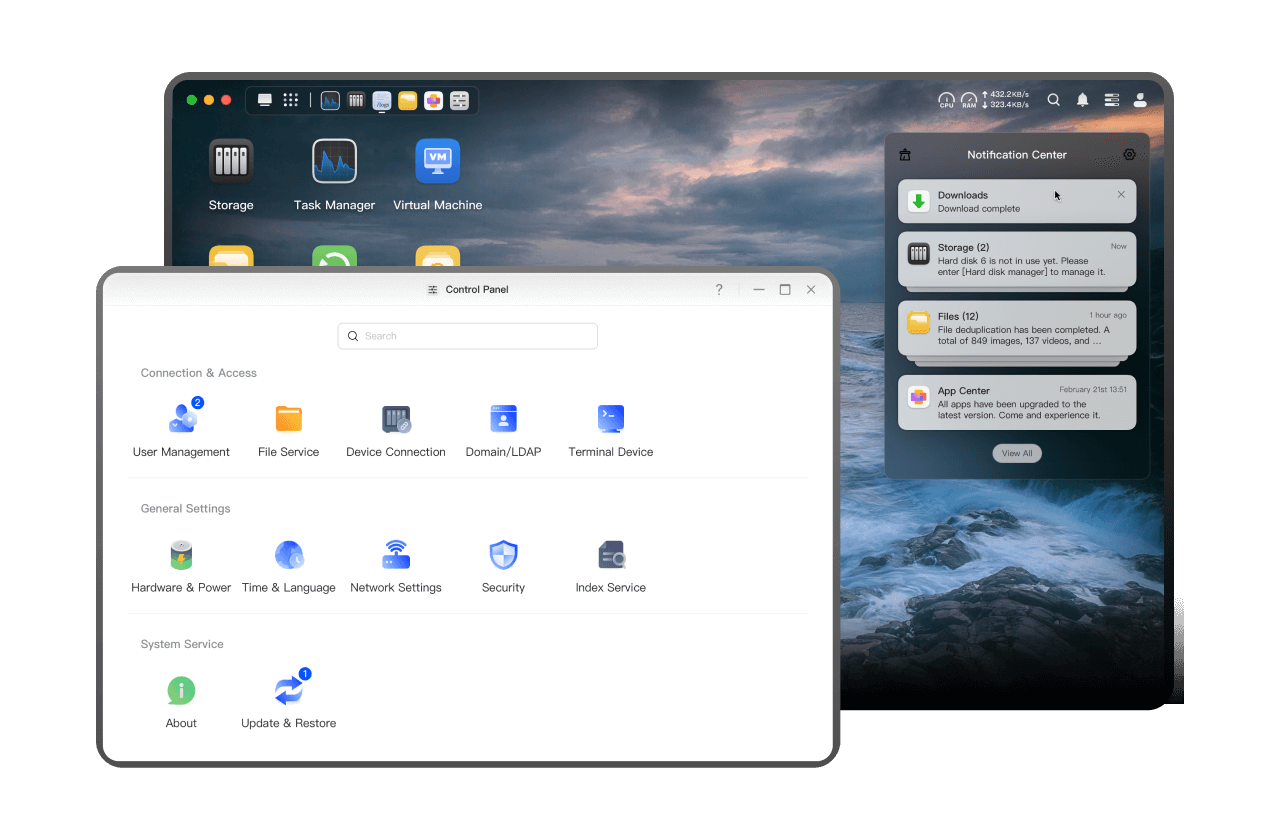Open Terminal Device settings

click(610, 419)
